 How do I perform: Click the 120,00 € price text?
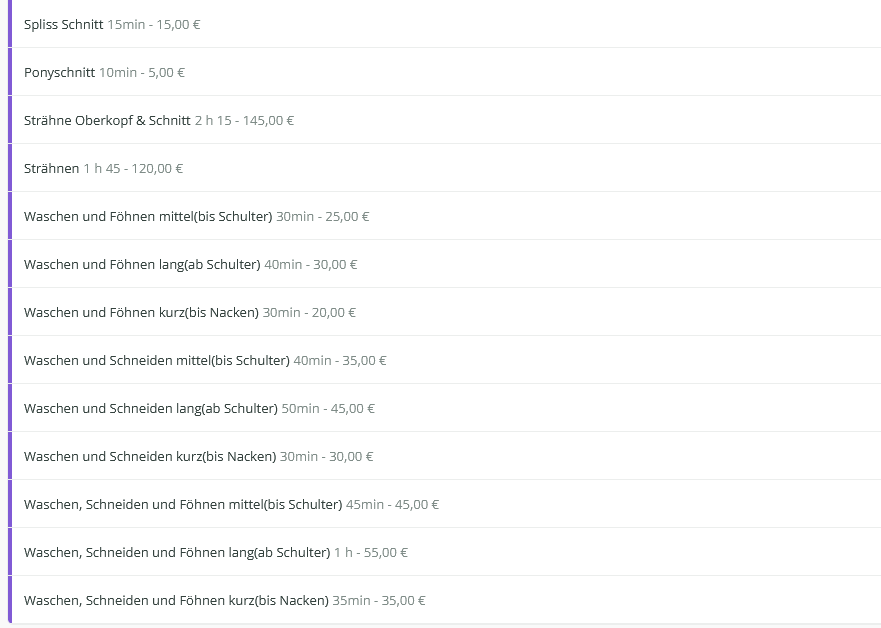click(x=157, y=168)
